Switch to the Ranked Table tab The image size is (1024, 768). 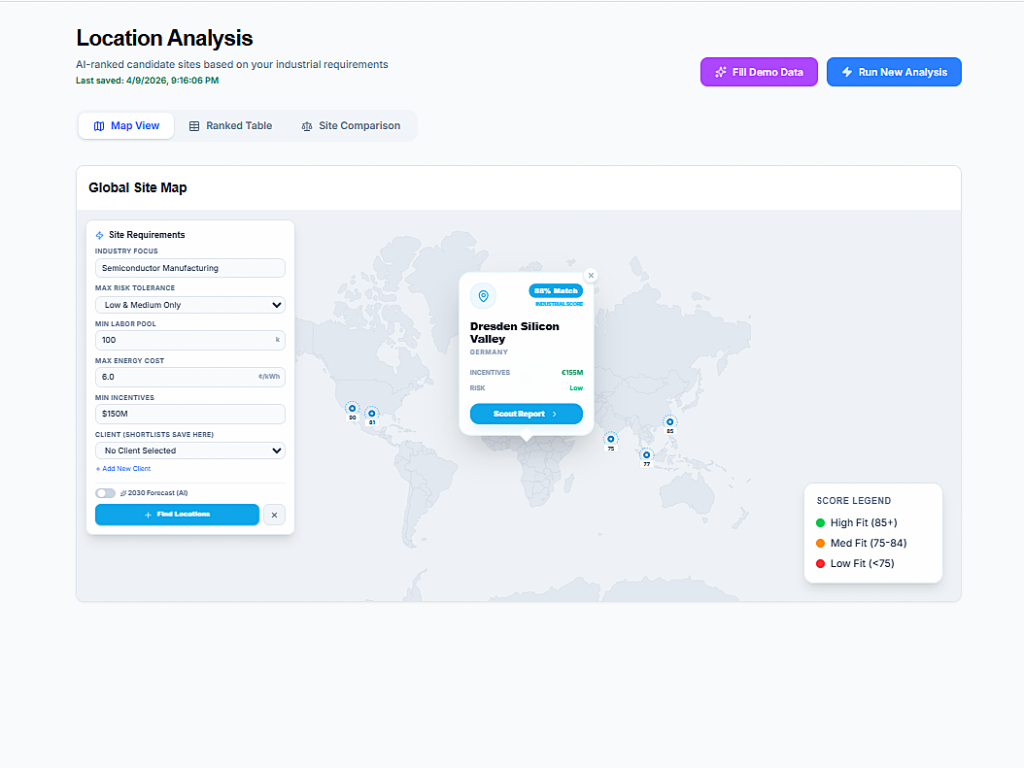point(230,126)
